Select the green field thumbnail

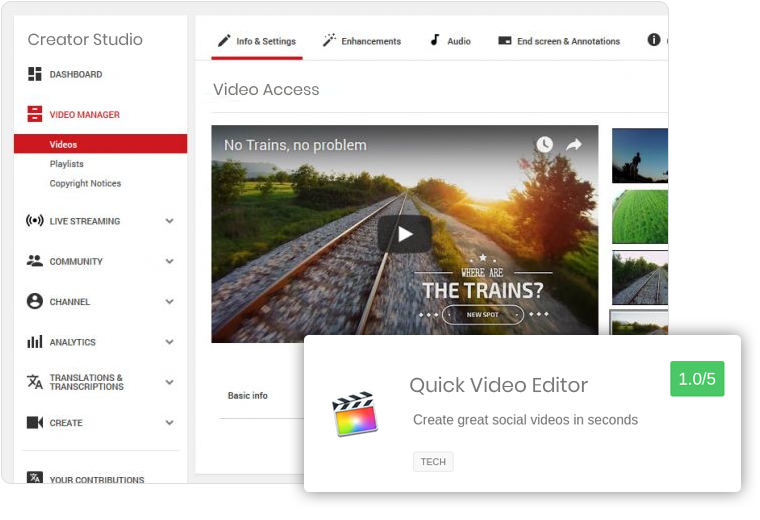(x=640, y=217)
